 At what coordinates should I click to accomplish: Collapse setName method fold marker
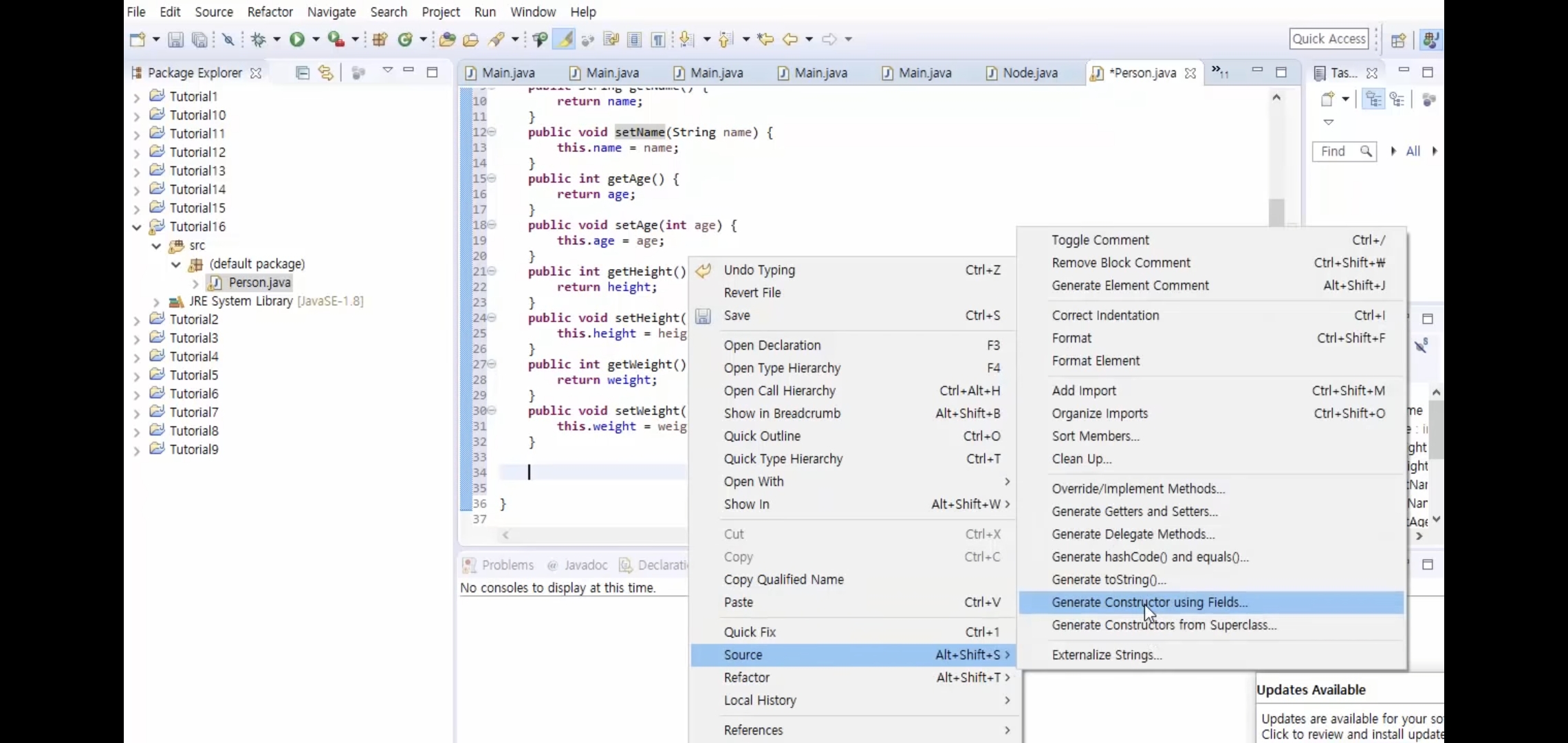pos(492,131)
